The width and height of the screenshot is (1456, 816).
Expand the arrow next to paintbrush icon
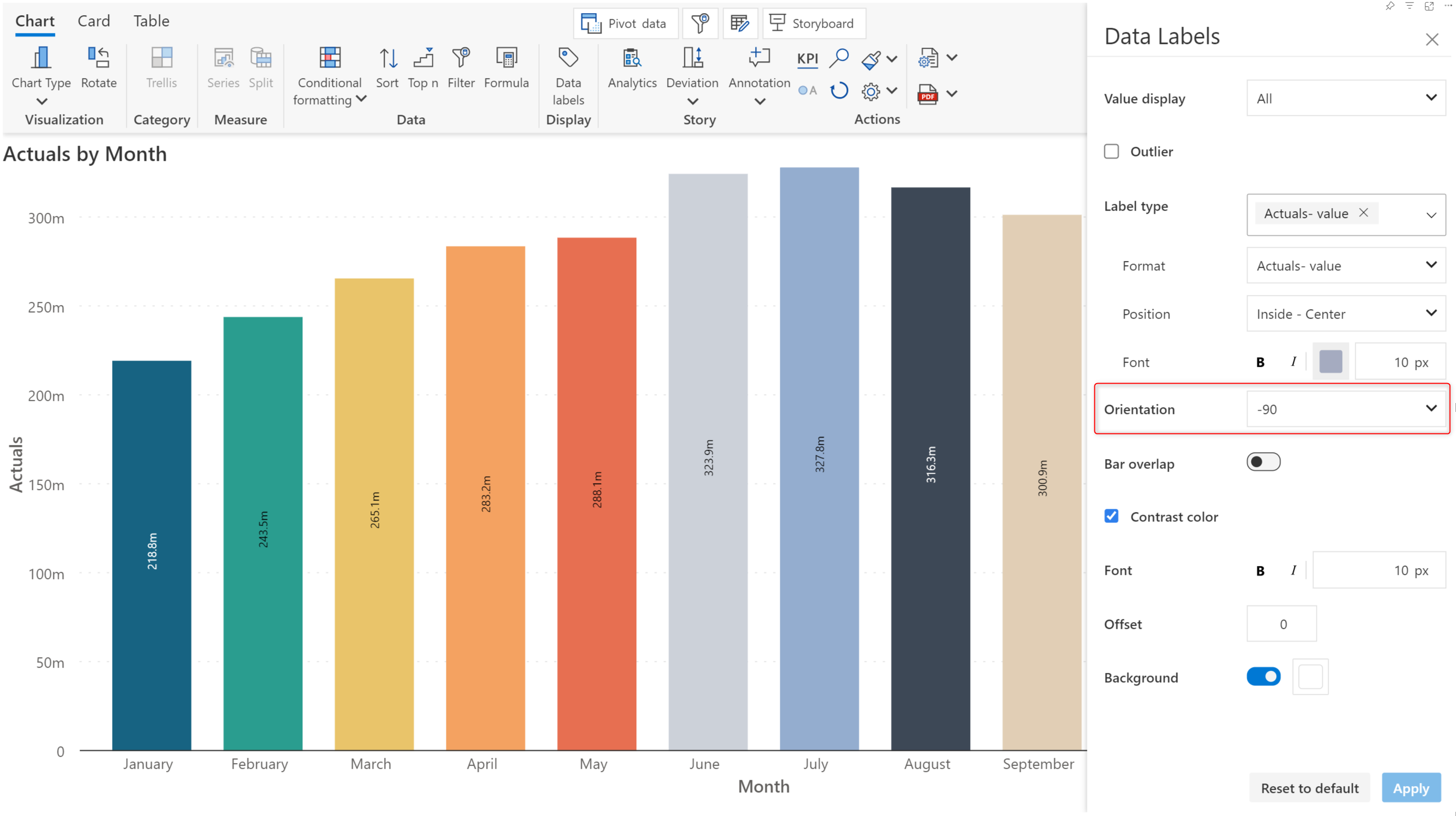point(892,58)
